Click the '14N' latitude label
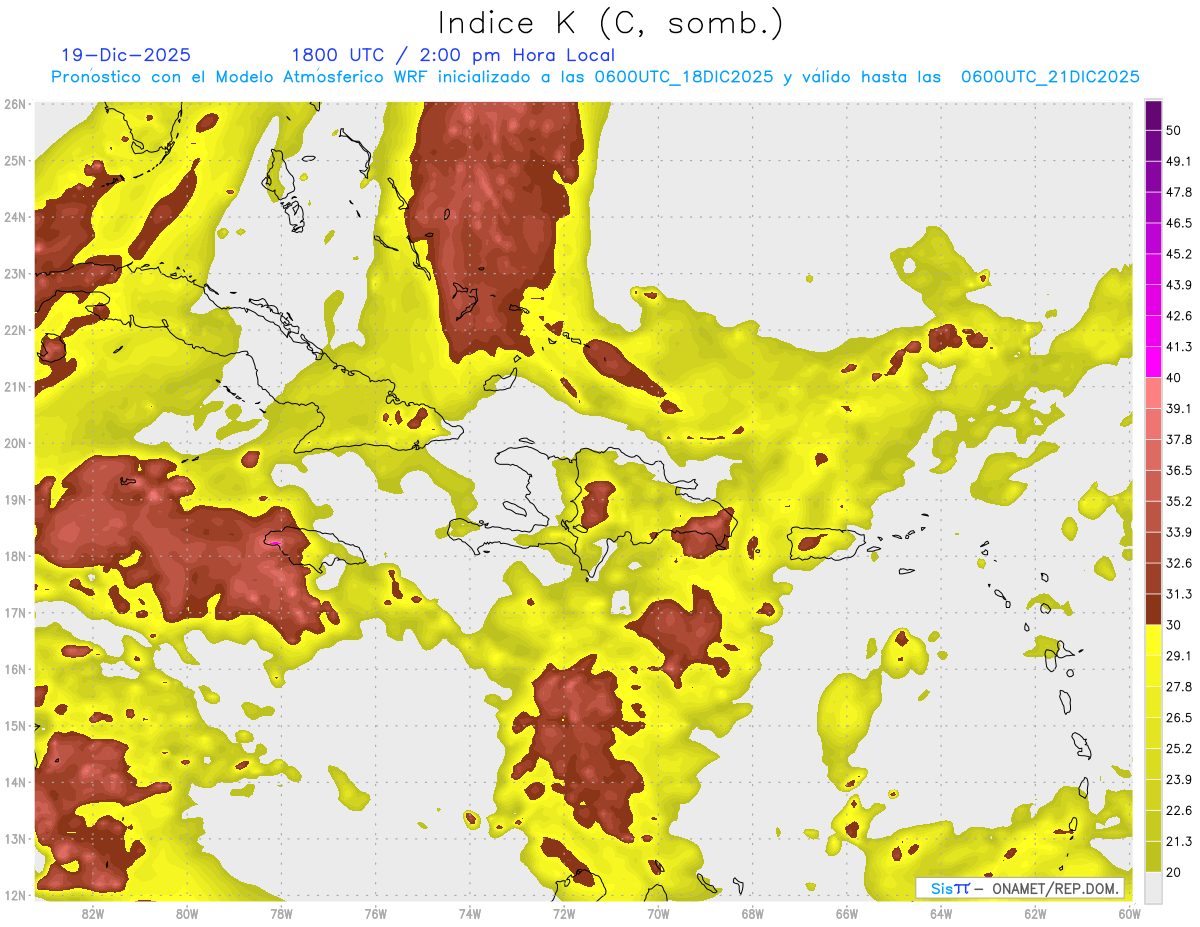1200x927 pixels. click(x=15, y=782)
